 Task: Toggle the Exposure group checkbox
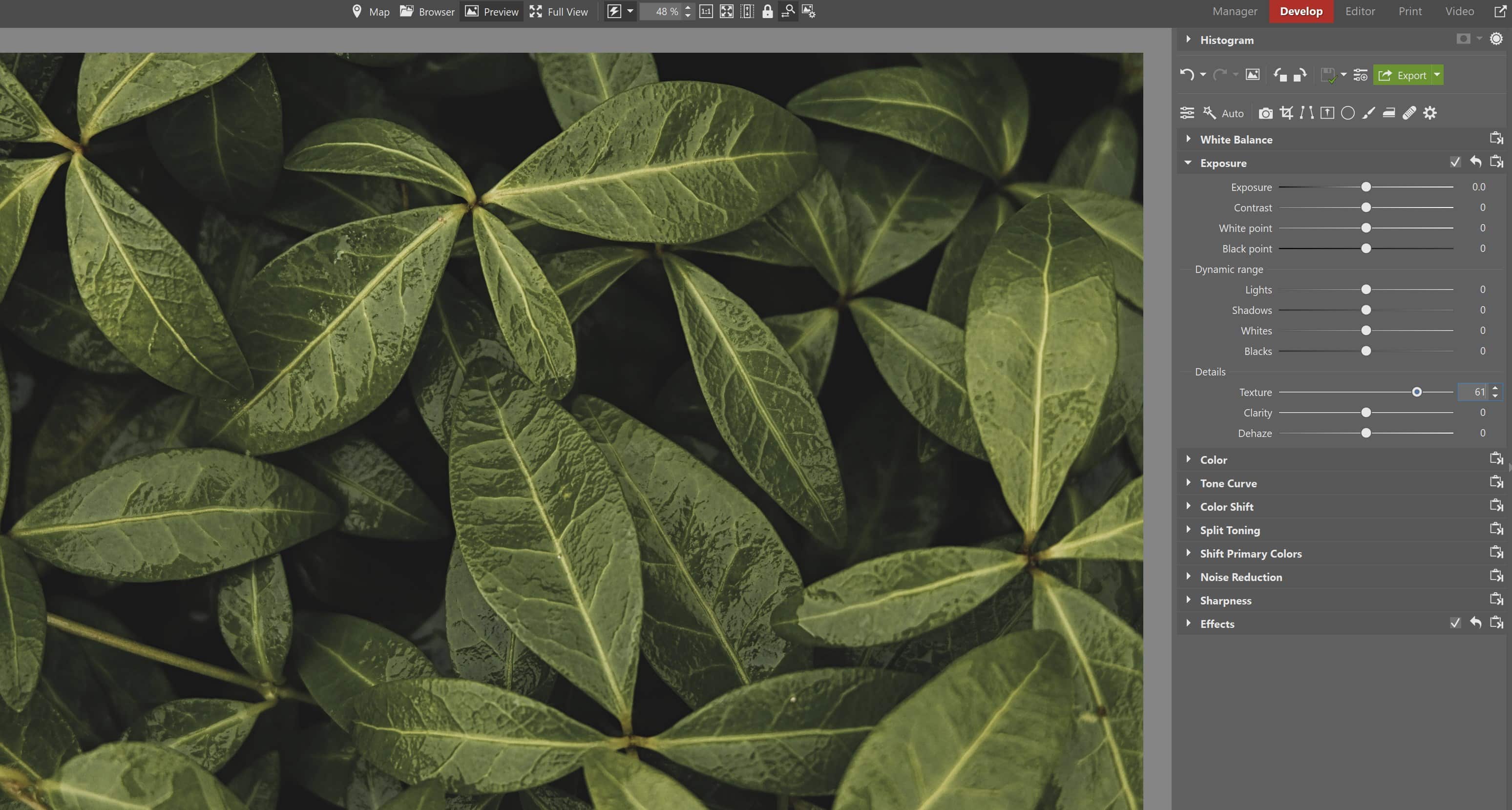1455,162
